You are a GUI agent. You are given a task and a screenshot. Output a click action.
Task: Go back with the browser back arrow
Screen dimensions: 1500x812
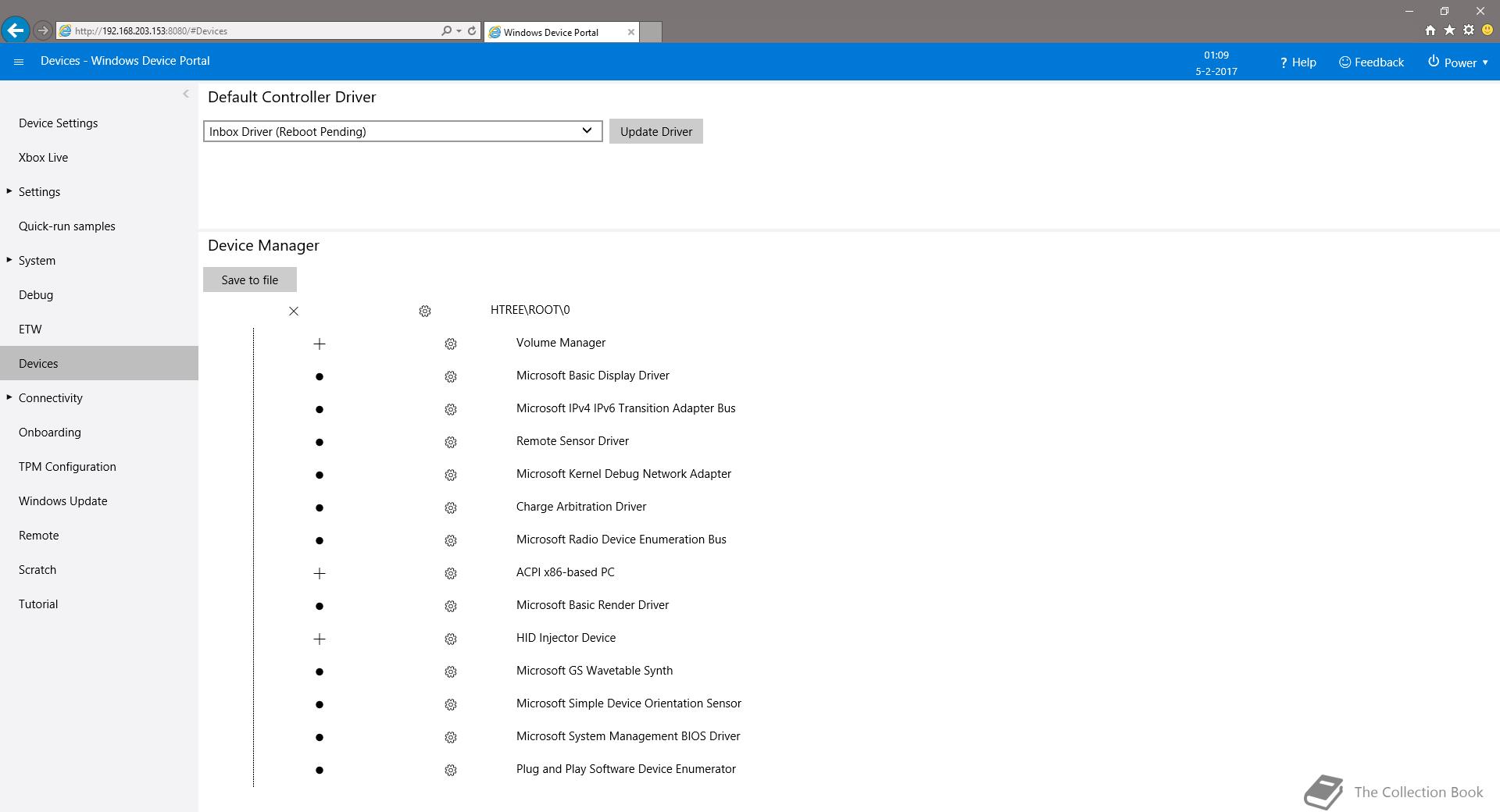[x=16, y=30]
